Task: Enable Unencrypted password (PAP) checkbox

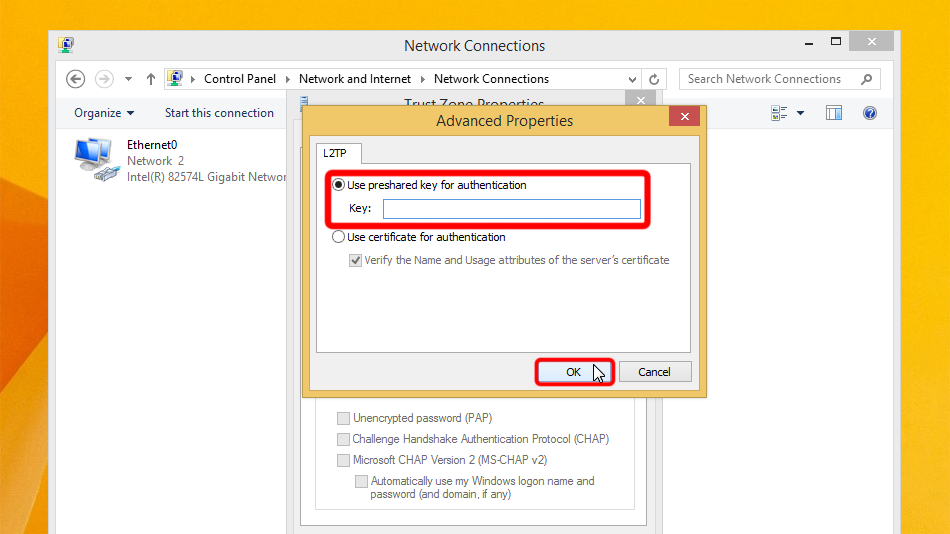Action: tap(344, 418)
